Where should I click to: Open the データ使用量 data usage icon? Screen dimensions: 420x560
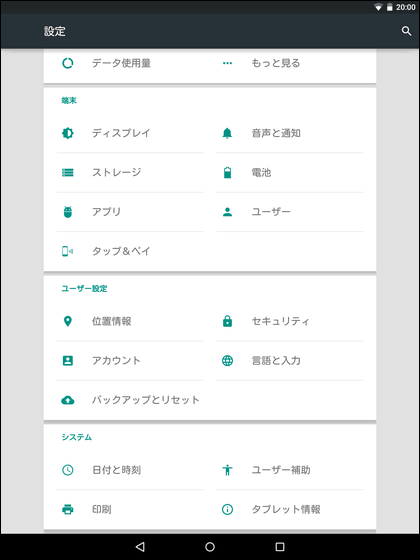[x=68, y=63]
